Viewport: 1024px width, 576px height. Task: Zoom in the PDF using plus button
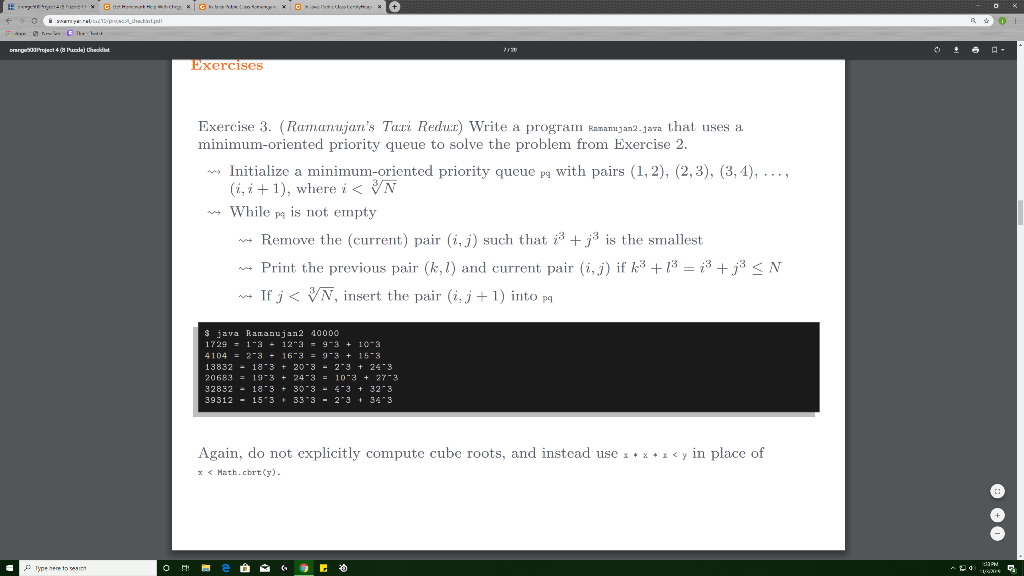coord(997,515)
